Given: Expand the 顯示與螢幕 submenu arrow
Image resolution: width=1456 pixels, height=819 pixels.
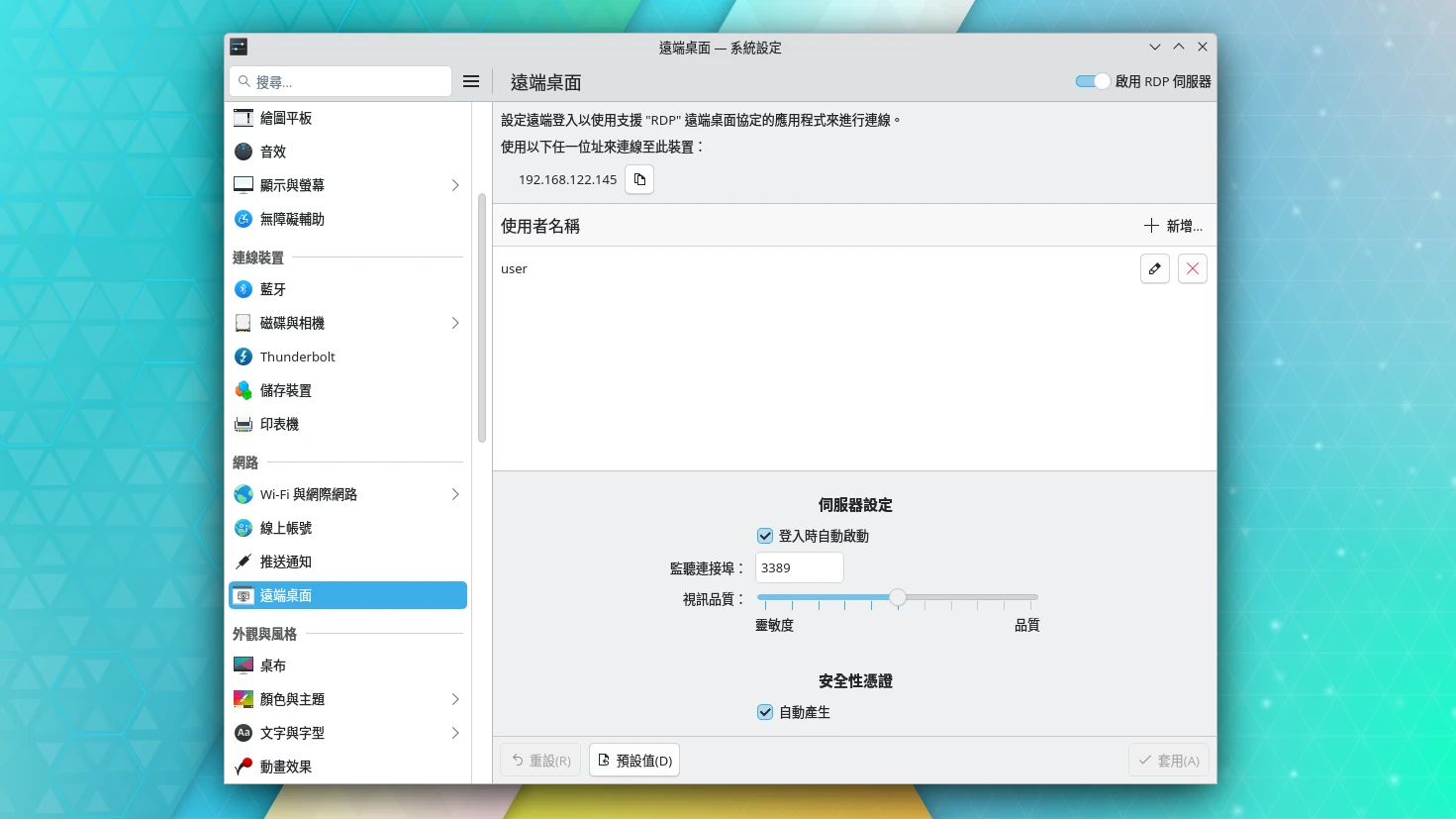Looking at the screenshot, I should pyautogui.click(x=455, y=185).
